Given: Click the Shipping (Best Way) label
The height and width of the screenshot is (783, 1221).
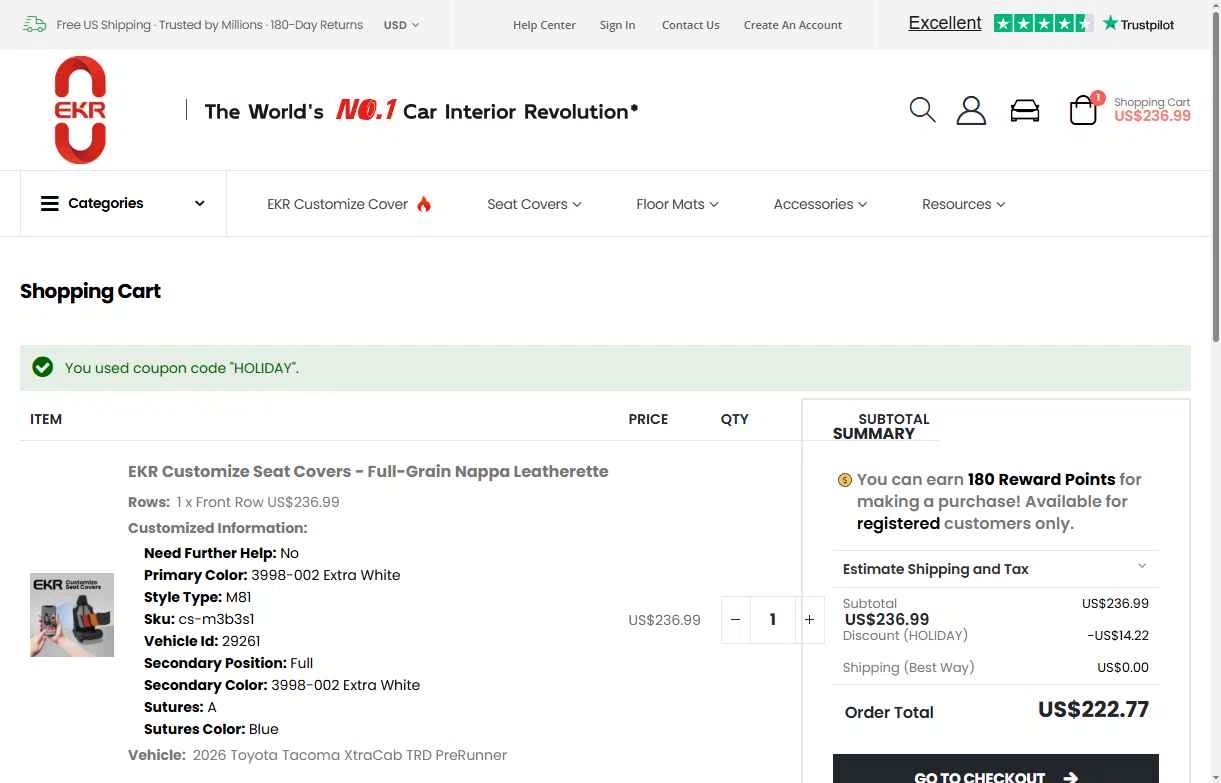Looking at the screenshot, I should (908, 667).
